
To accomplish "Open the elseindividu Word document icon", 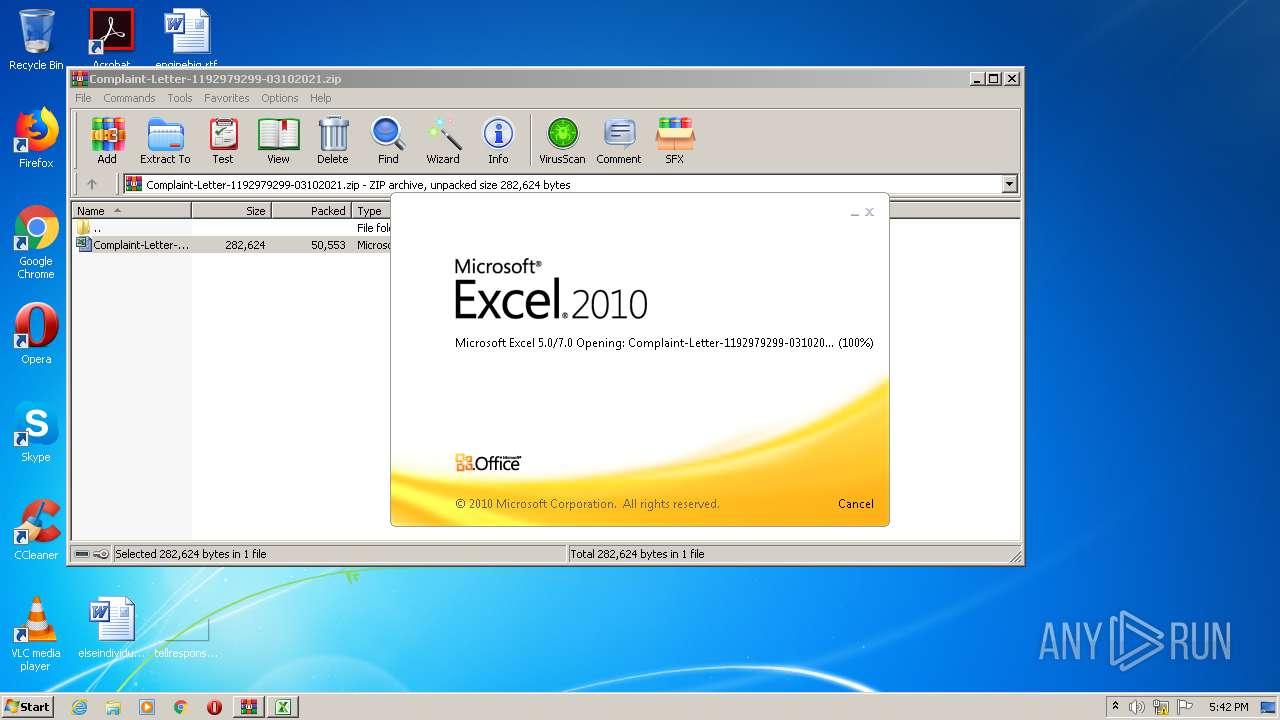I will click(x=111, y=628).
